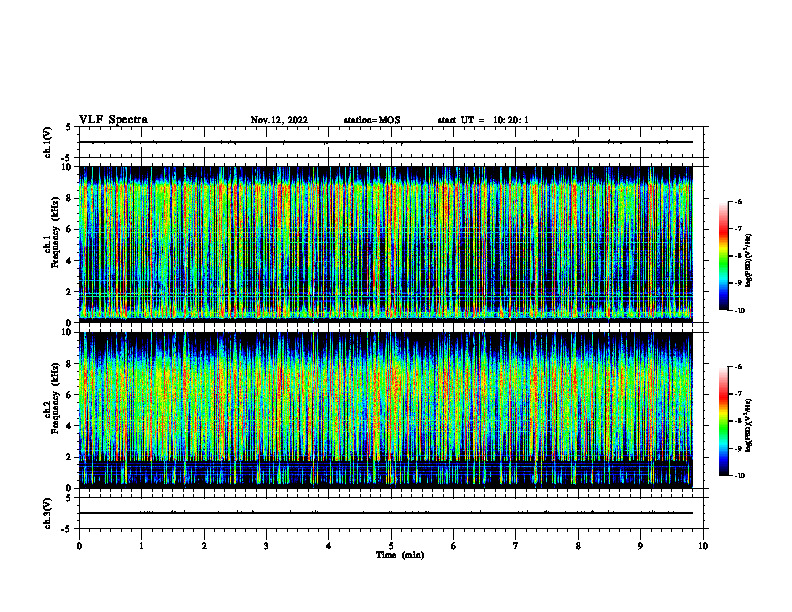
Task: Select the date text "Nov.12, 2022"
Action: pyautogui.click(x=279, y=120)
